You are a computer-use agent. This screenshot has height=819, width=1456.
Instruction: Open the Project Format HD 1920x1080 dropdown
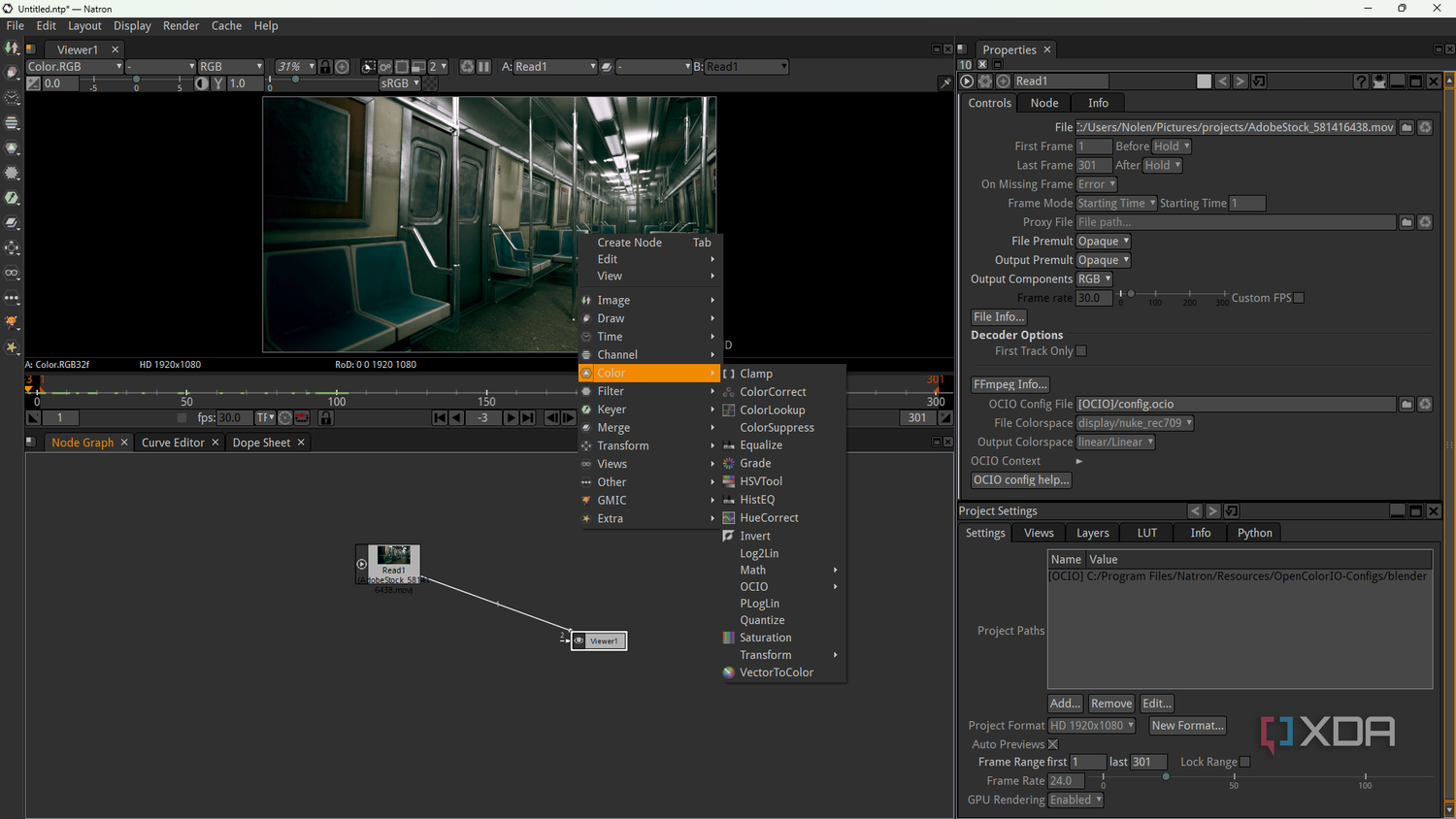pos(1092,726)
